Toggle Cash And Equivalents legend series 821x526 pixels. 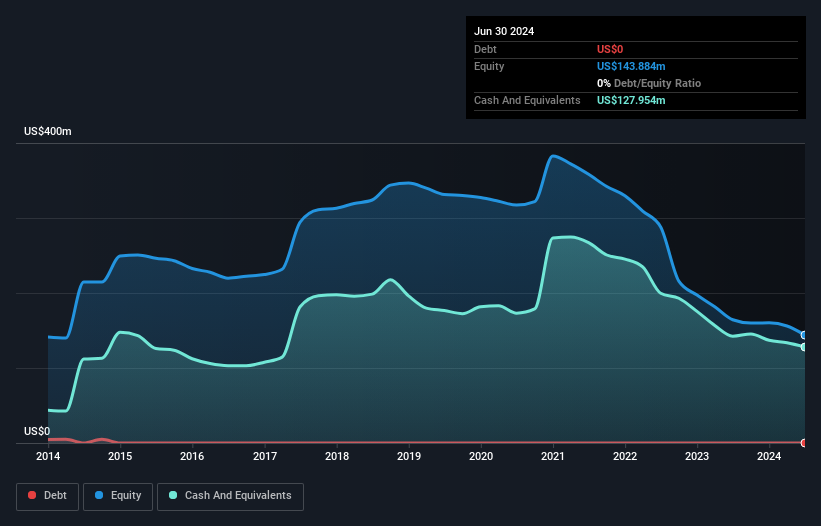(230, 496)
